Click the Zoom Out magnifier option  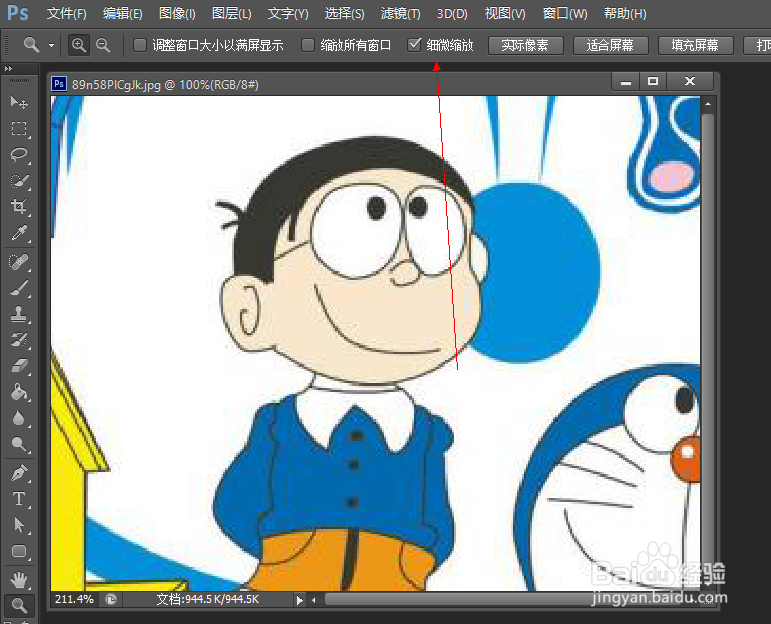103,45
